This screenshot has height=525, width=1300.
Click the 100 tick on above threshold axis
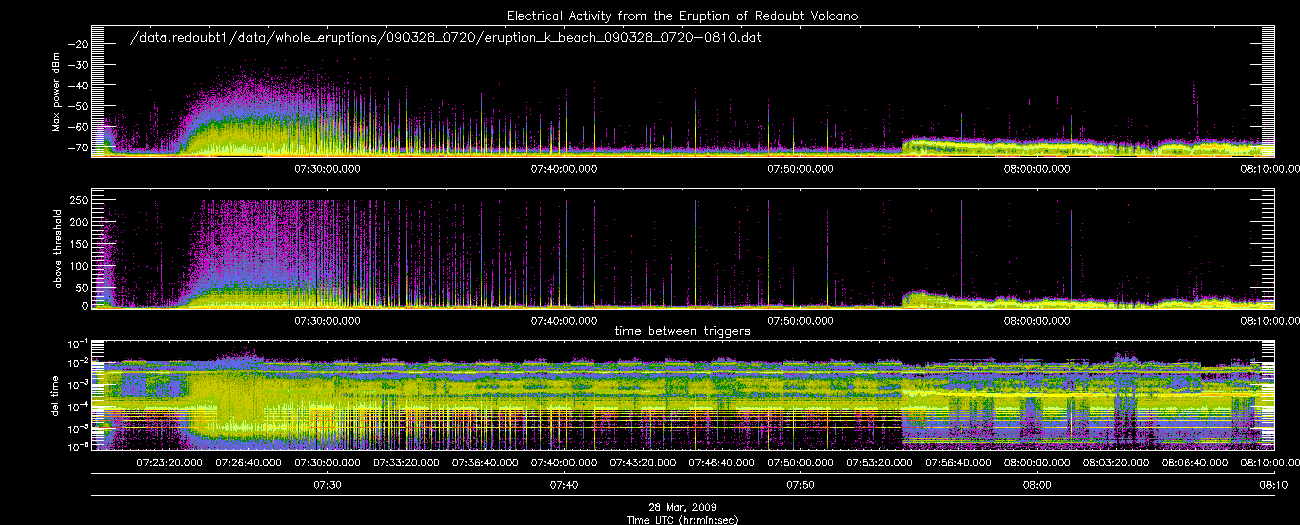click(x=80, y=264)
